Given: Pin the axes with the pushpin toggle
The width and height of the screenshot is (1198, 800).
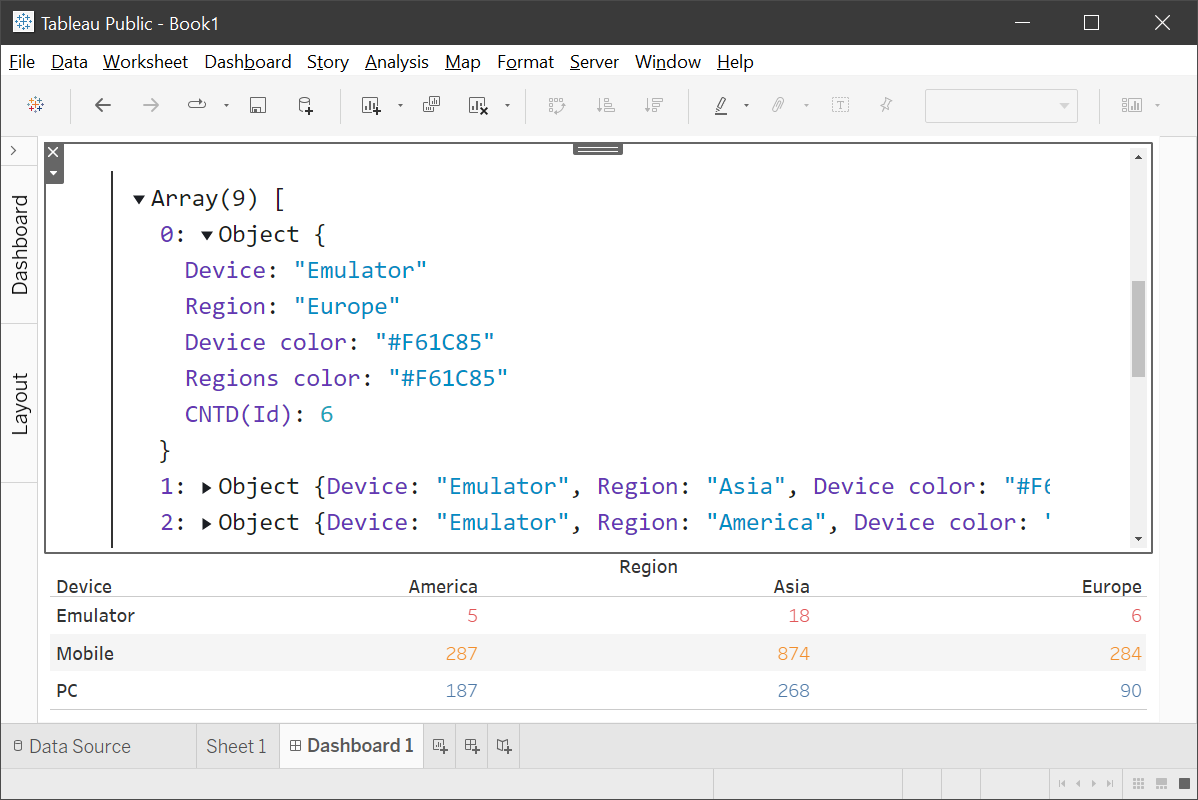Looking at the screenshot, I should pyautogui.click(x=886, y=105).
